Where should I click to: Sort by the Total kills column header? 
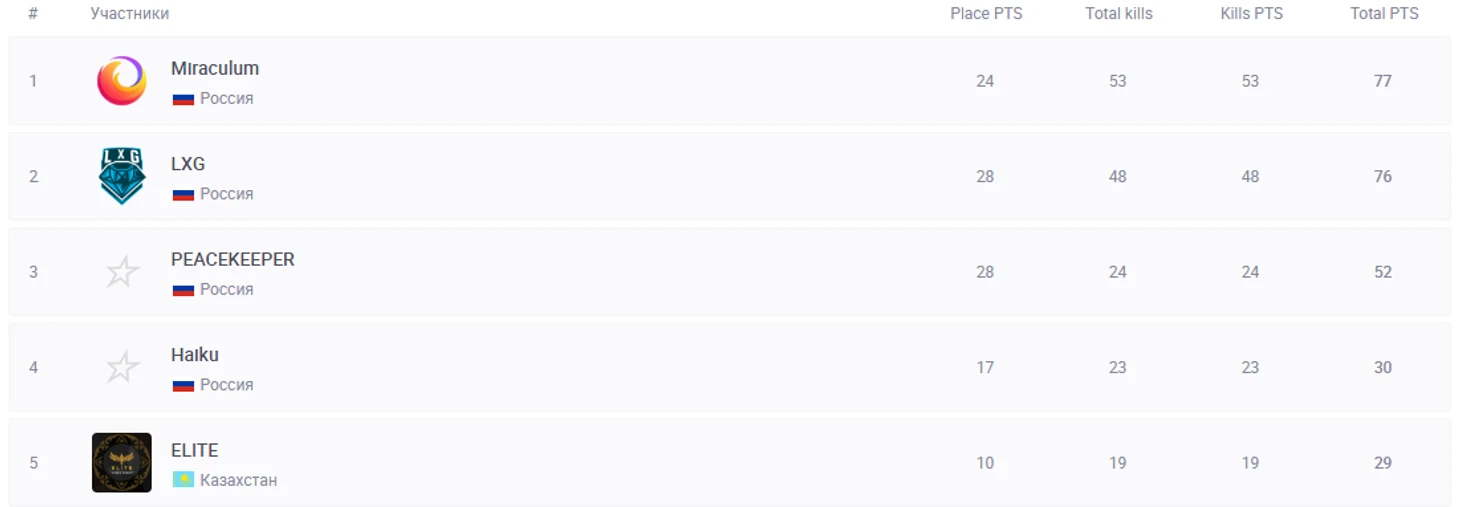tap(1119, 14)
